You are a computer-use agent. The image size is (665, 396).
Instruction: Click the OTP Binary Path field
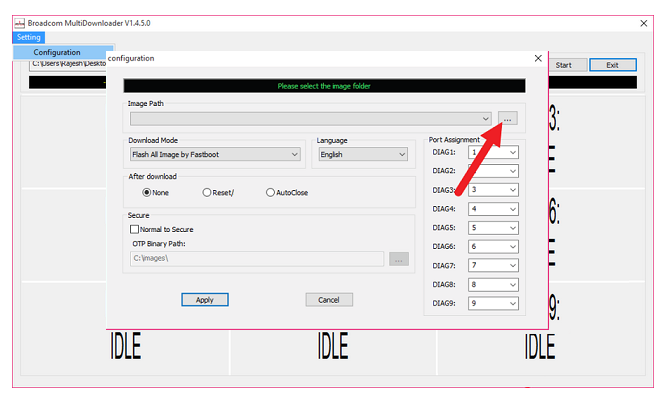[x=257, y=258]
